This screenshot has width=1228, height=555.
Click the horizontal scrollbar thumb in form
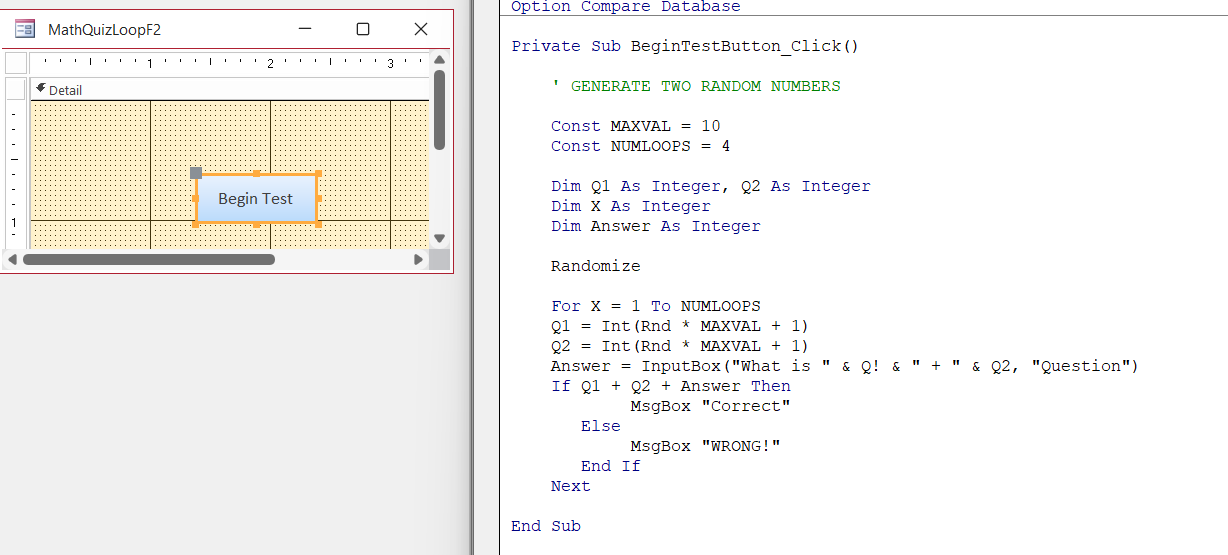[148, 260]
